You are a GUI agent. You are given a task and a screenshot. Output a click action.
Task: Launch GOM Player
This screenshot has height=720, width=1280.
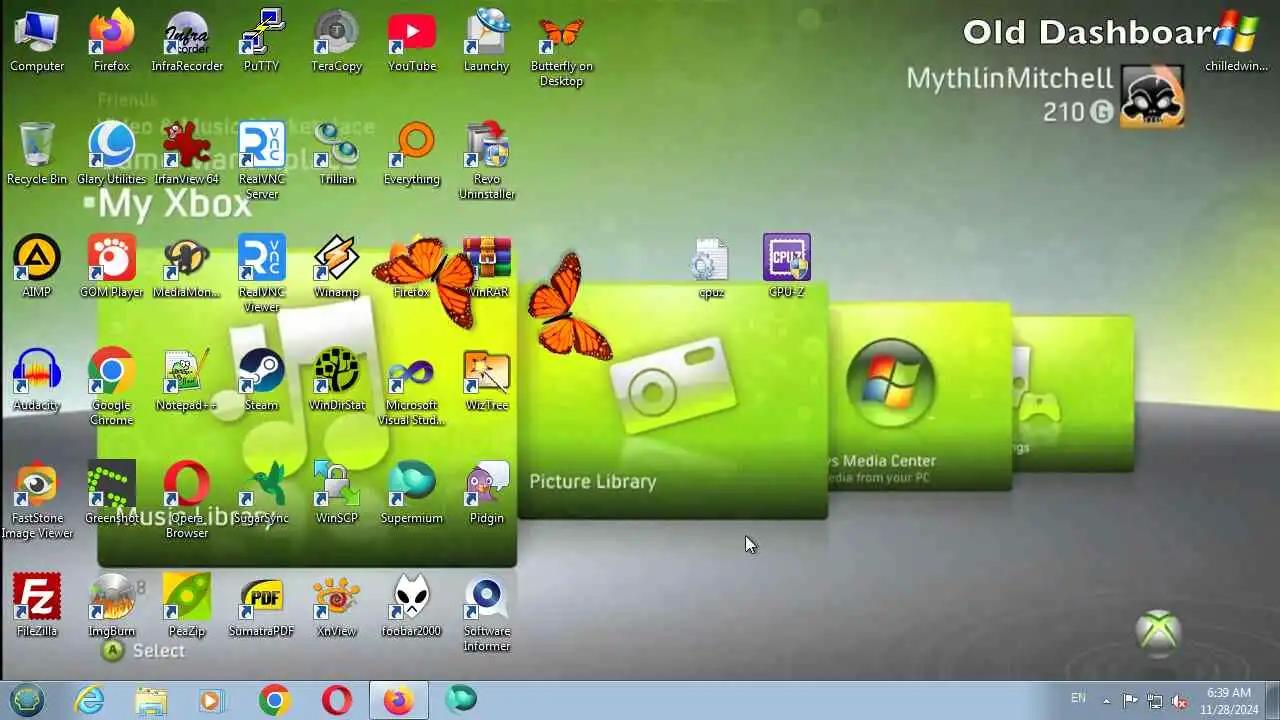coord(112,267)
